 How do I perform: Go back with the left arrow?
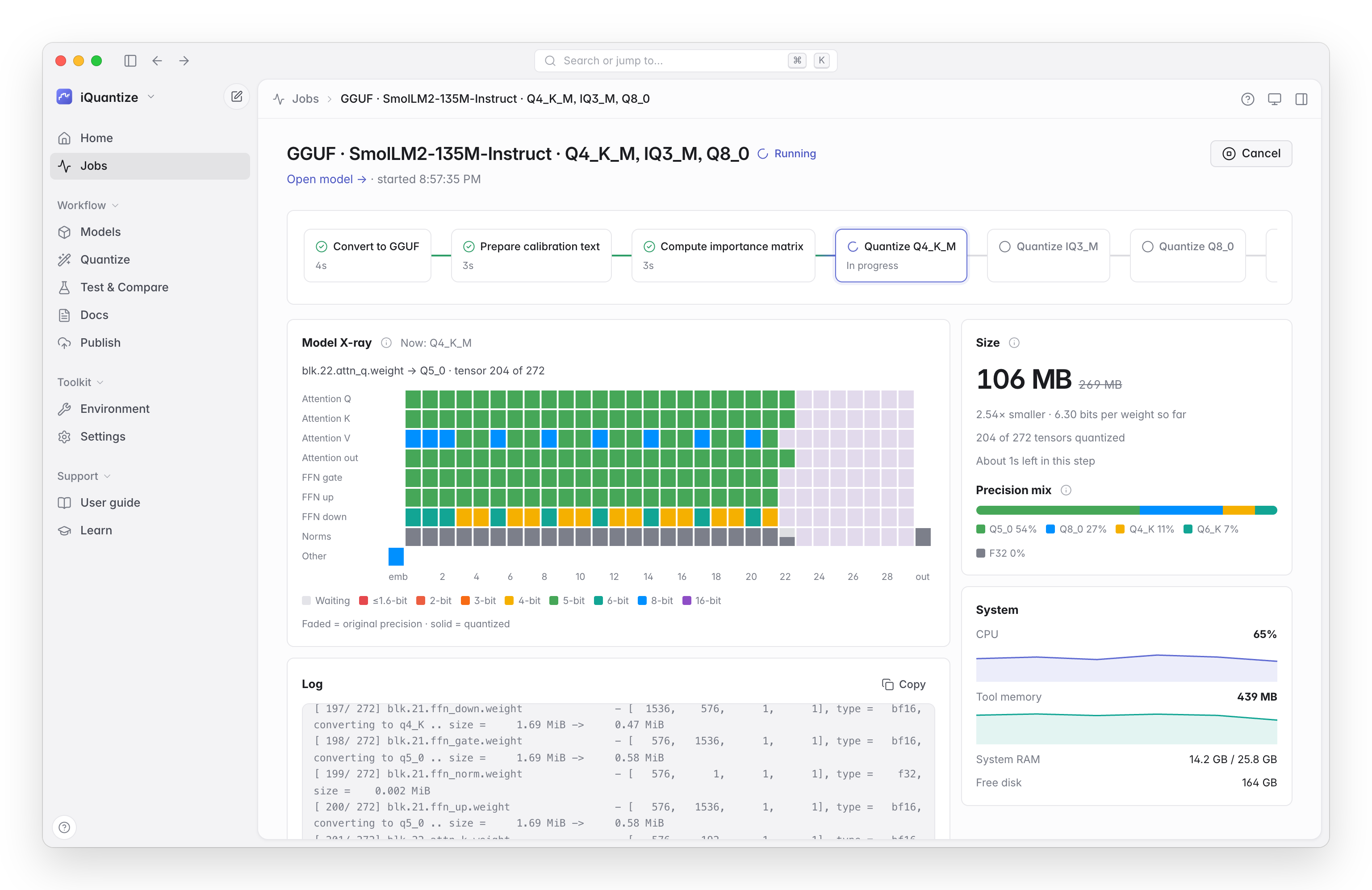pos(157,61)
